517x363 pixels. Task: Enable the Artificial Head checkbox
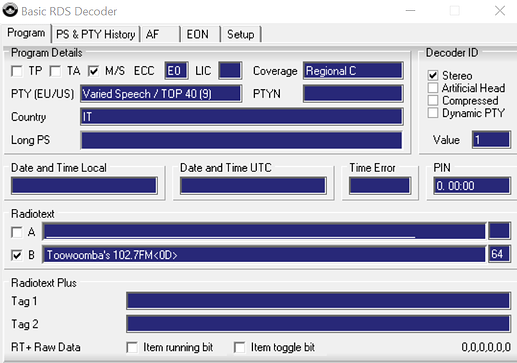[433, 88]
